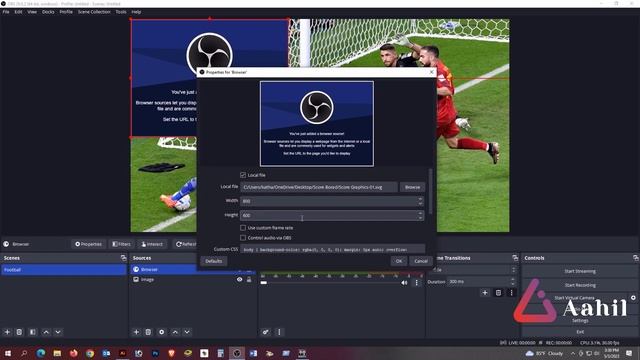Open Filters in source toolbar
Screen dimensions: 640x360
(x=122, y=244)
